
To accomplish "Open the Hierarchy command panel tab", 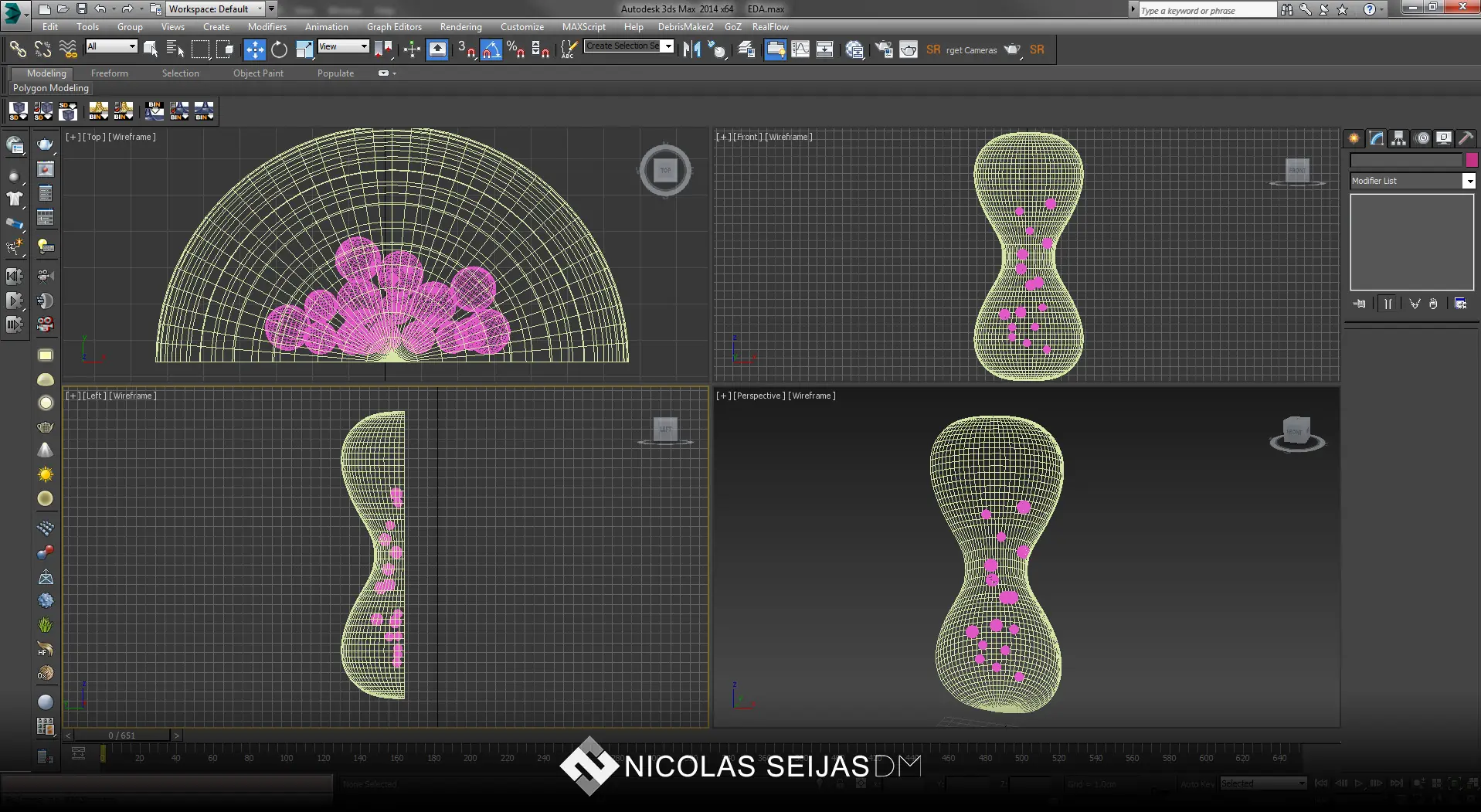I will [1398, 138].
